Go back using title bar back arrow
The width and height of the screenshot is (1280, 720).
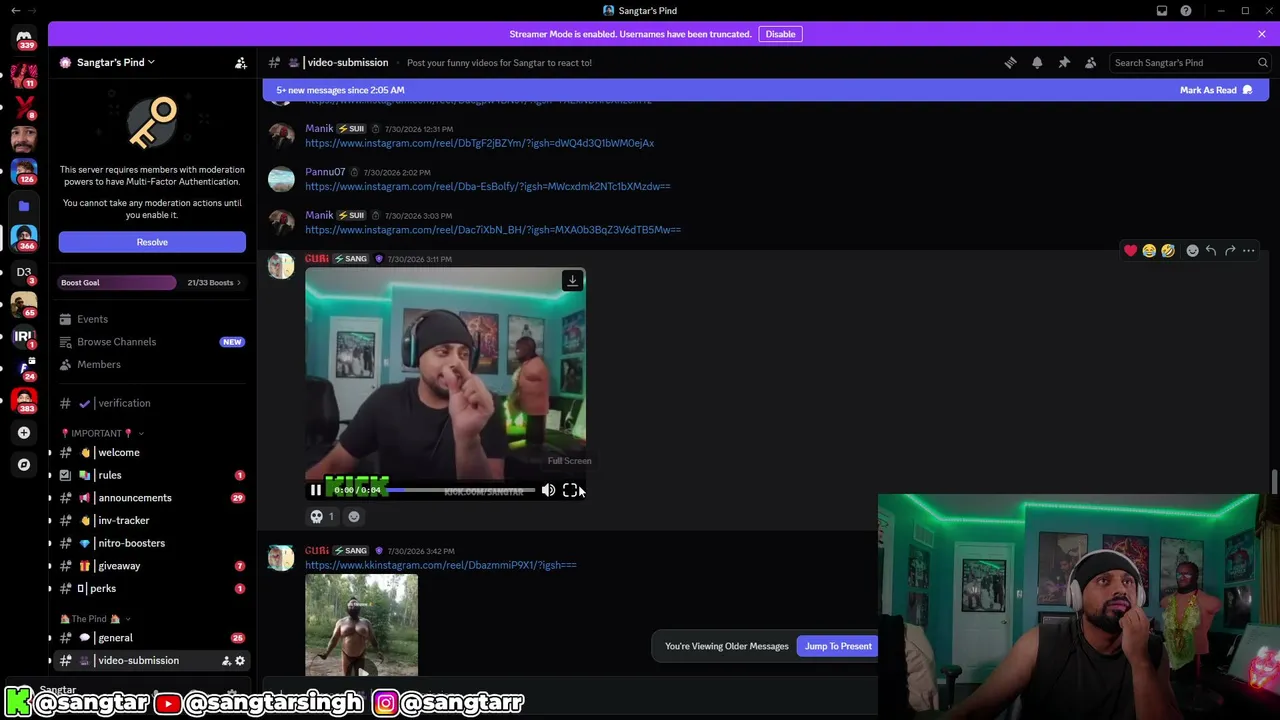pos(15,10)
